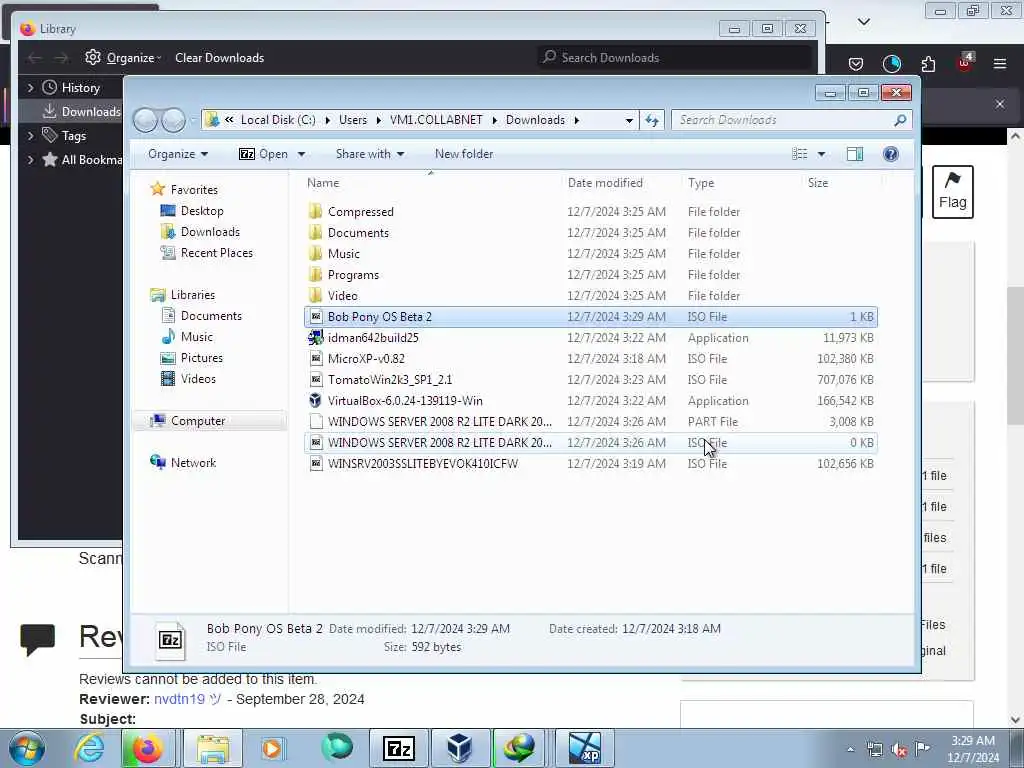Change your view icon in Explorer
Viewport: 1024px width, 768px height.
[800, 154]
